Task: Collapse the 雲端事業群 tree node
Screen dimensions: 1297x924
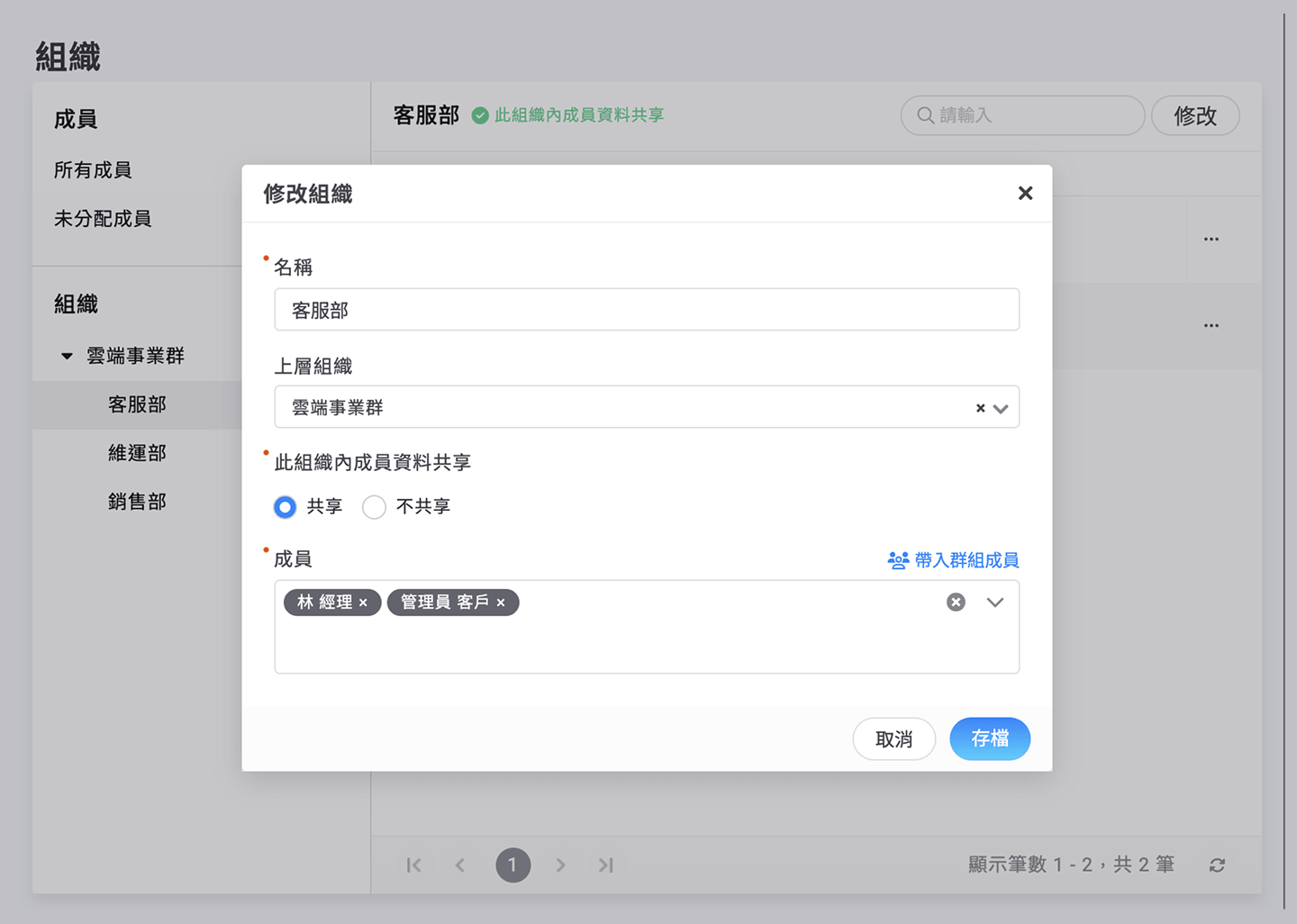Action: click(x=68, y=355)
